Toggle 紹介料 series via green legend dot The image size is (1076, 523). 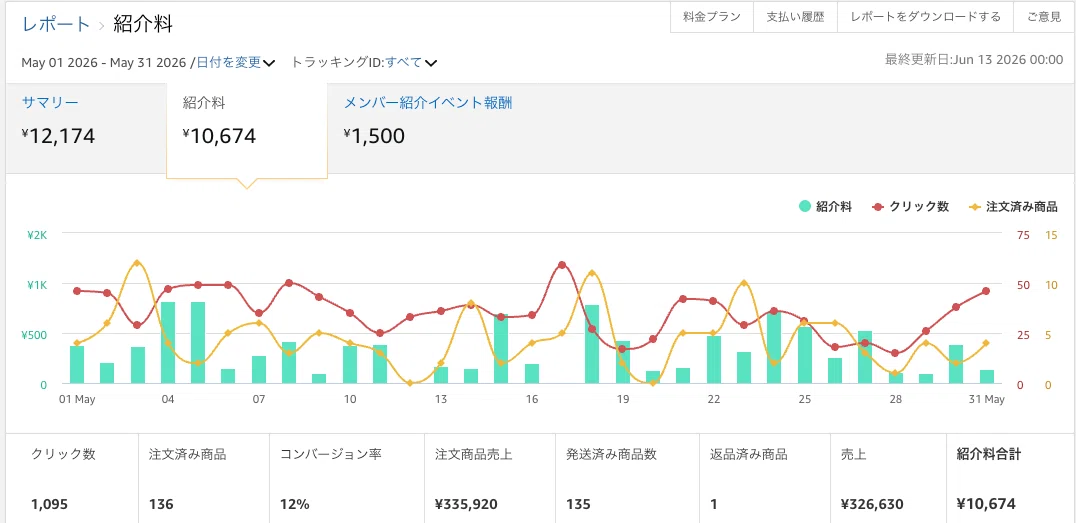pos(805,206)
